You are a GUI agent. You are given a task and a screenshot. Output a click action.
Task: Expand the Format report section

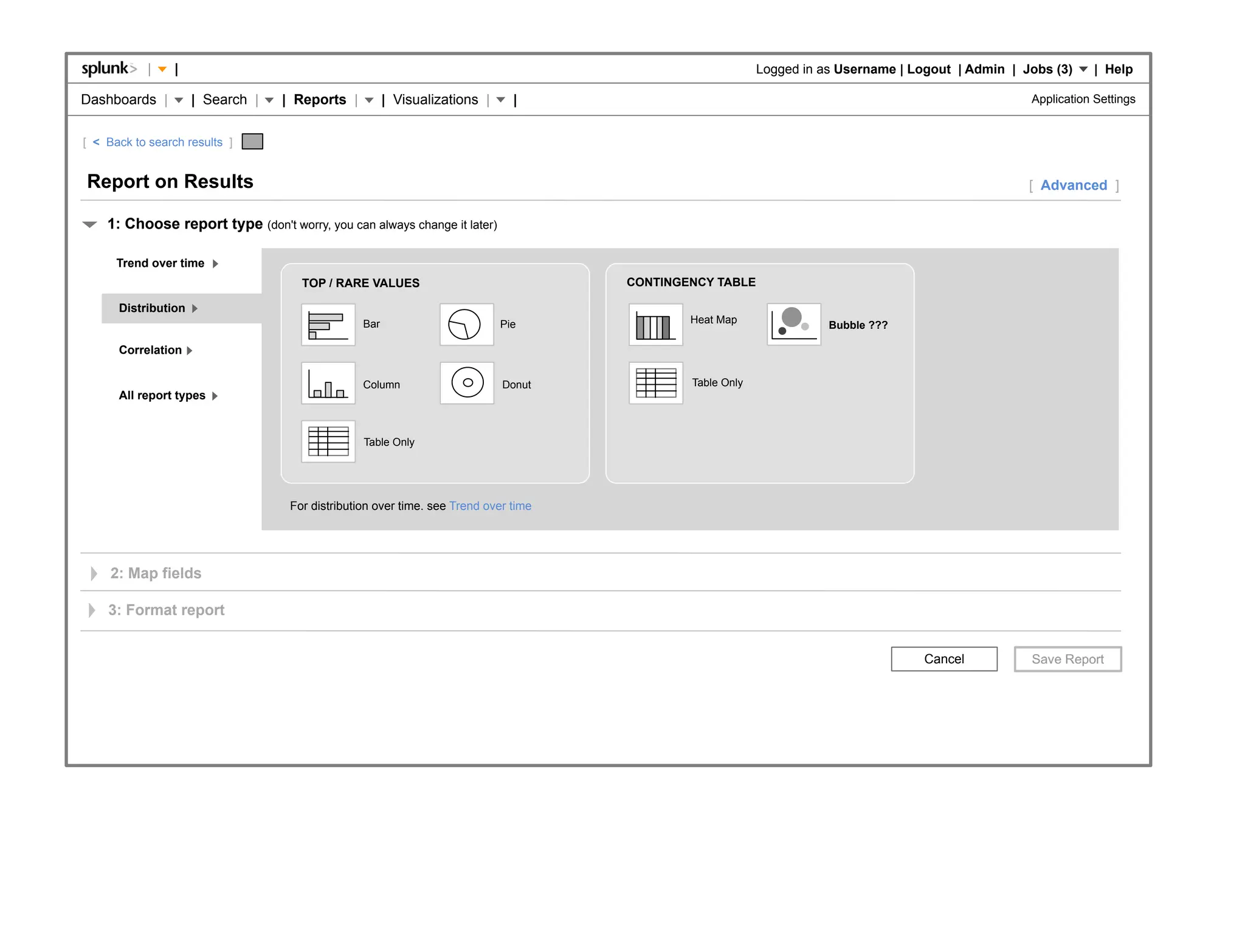pyautogui.click(x=92, y=610)
